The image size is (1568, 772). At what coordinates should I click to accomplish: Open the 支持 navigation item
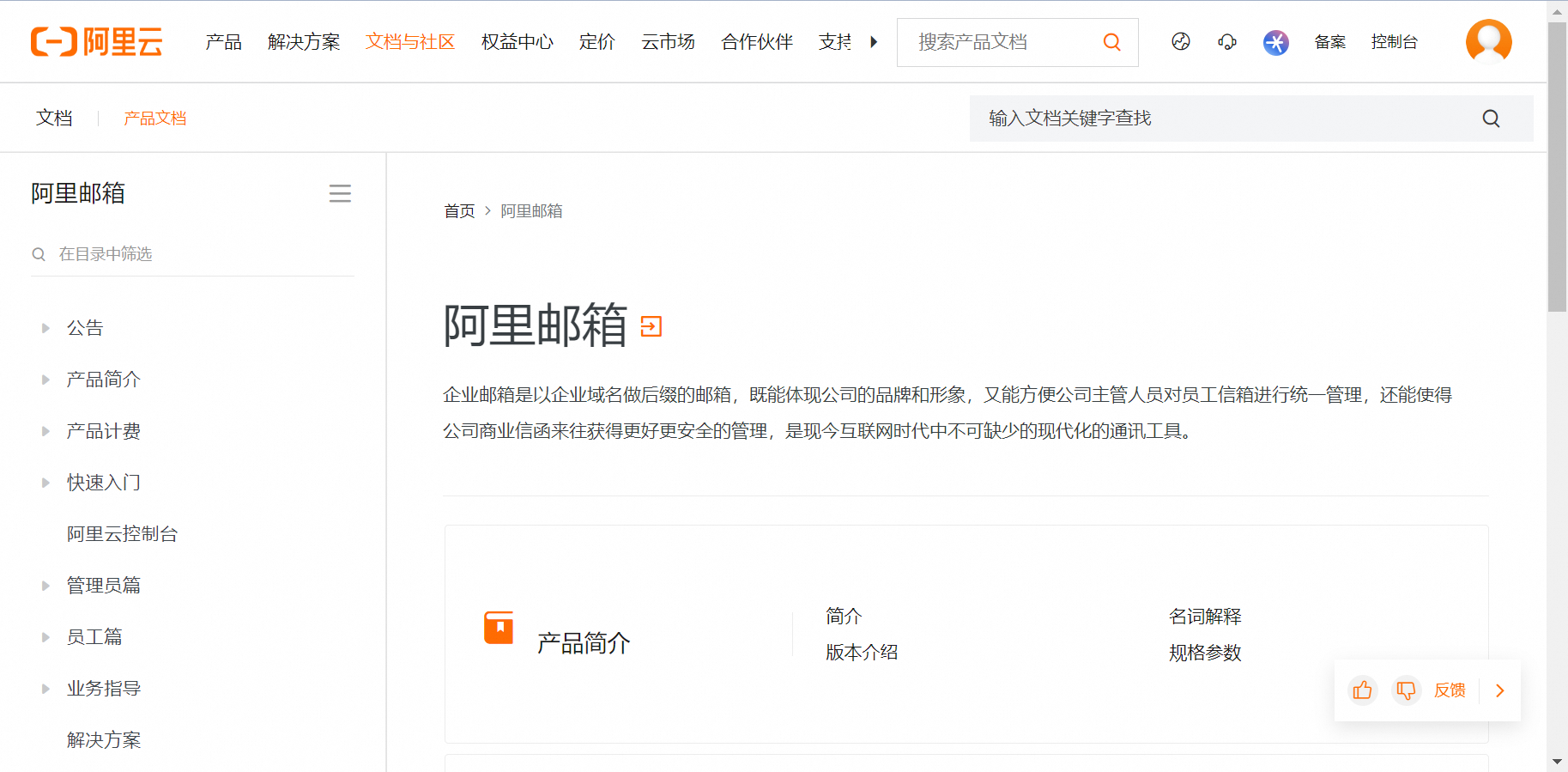pos(835,42)
